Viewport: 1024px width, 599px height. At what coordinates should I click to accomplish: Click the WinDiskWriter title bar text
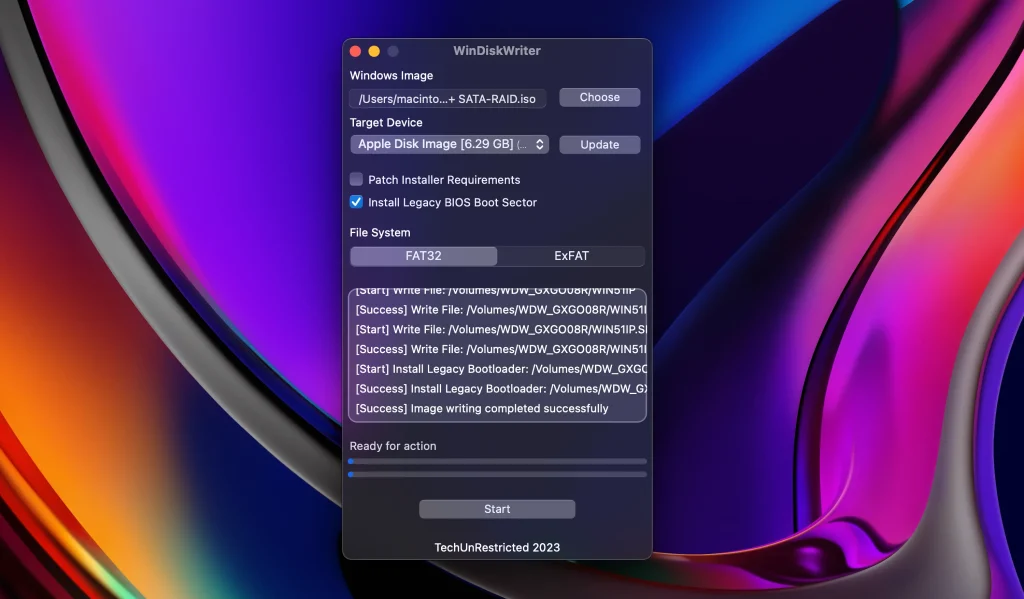pyautogui.click(x=497, y=50)
